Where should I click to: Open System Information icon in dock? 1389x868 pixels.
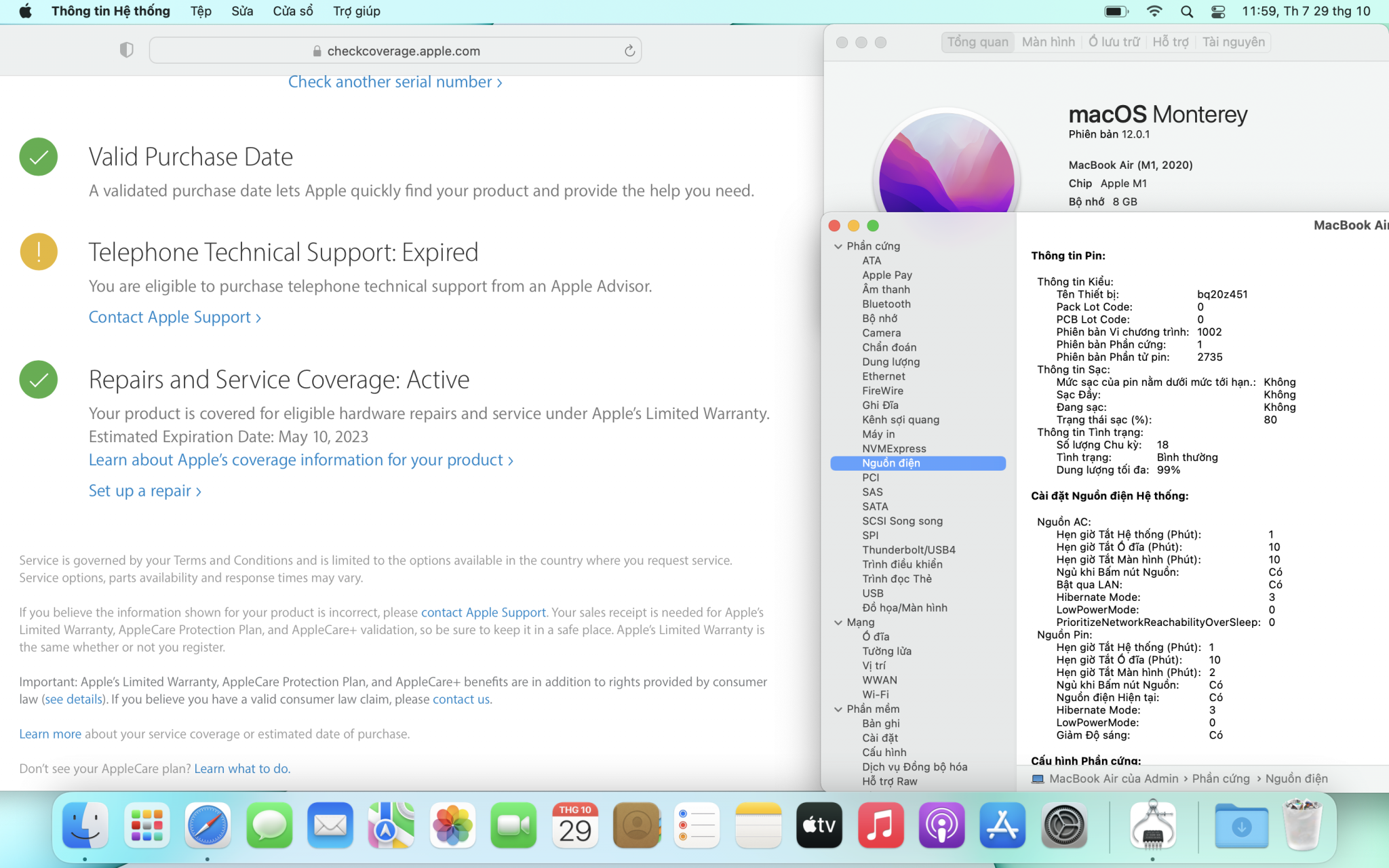click(1152, 825)
